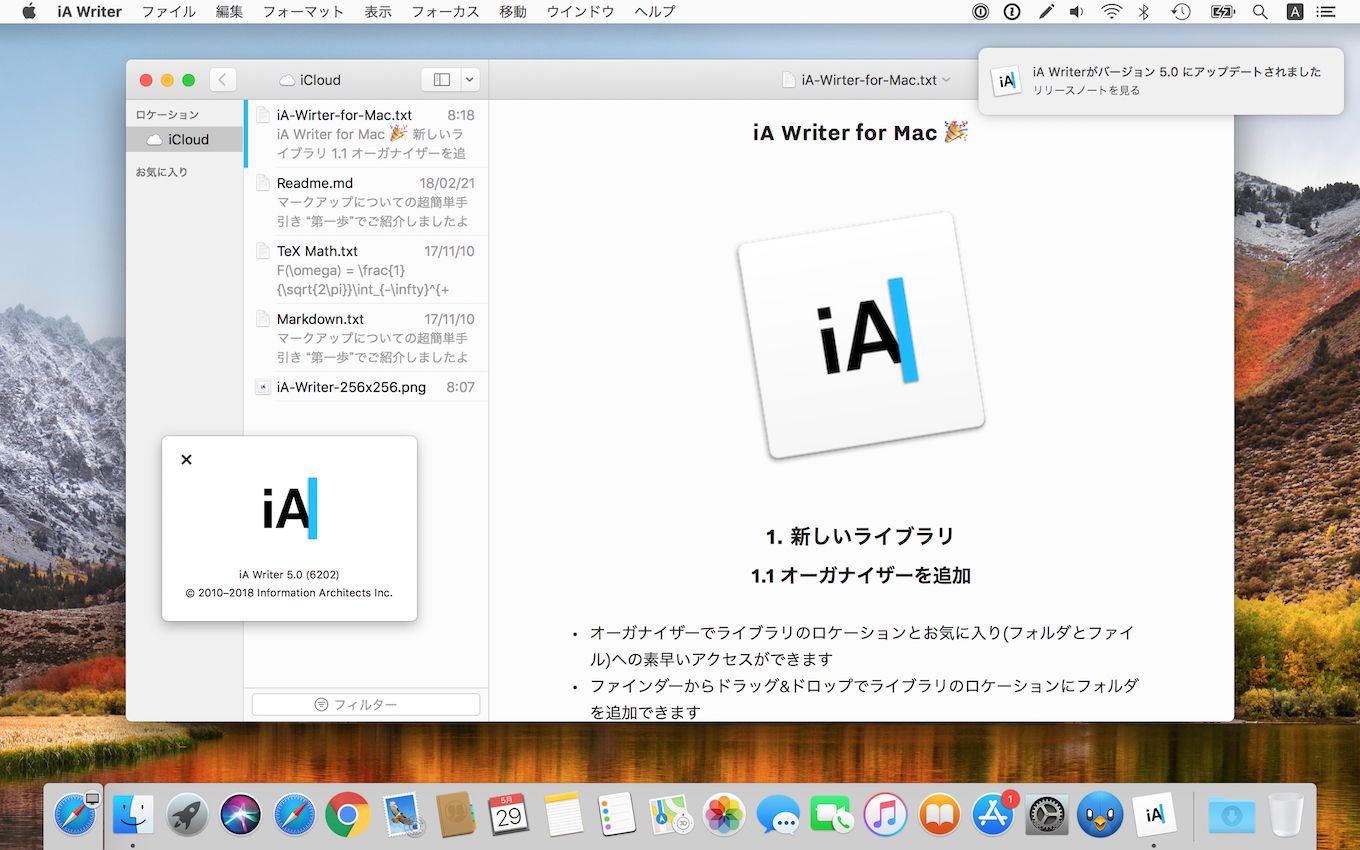Click the Spotlight search magnifier icon
The height and width of the screenshot is (850, 1360).
(x=1260, y=12)
